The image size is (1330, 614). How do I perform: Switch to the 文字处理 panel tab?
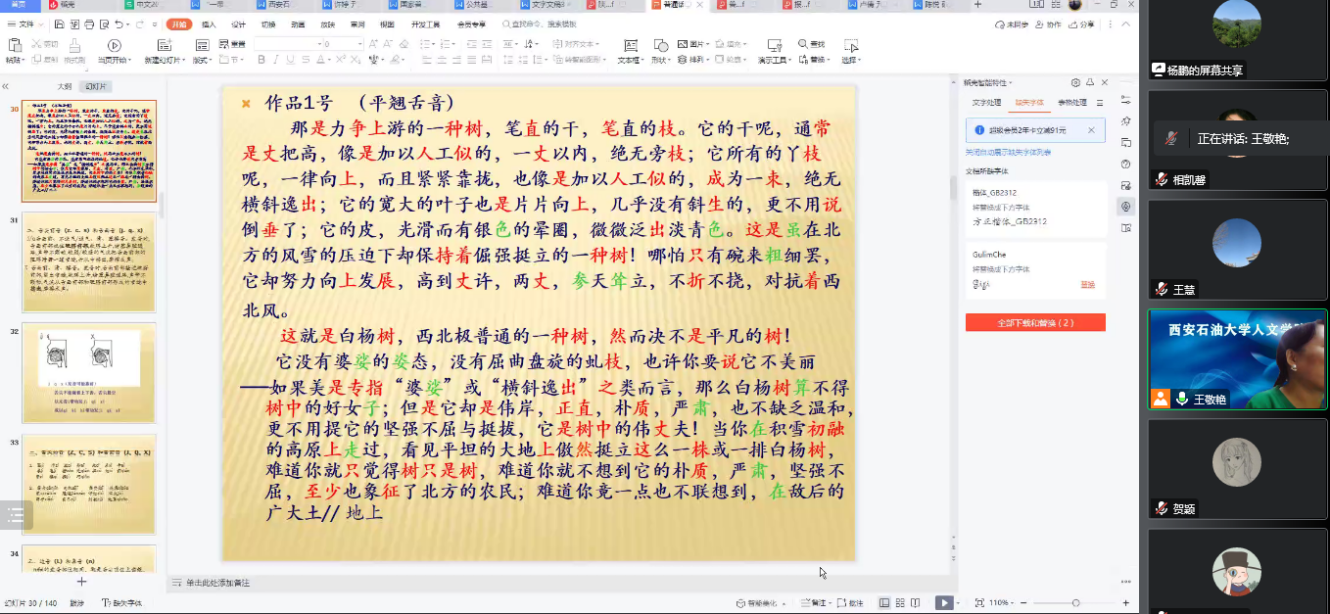pyautogui.click(x=987, y=103)
